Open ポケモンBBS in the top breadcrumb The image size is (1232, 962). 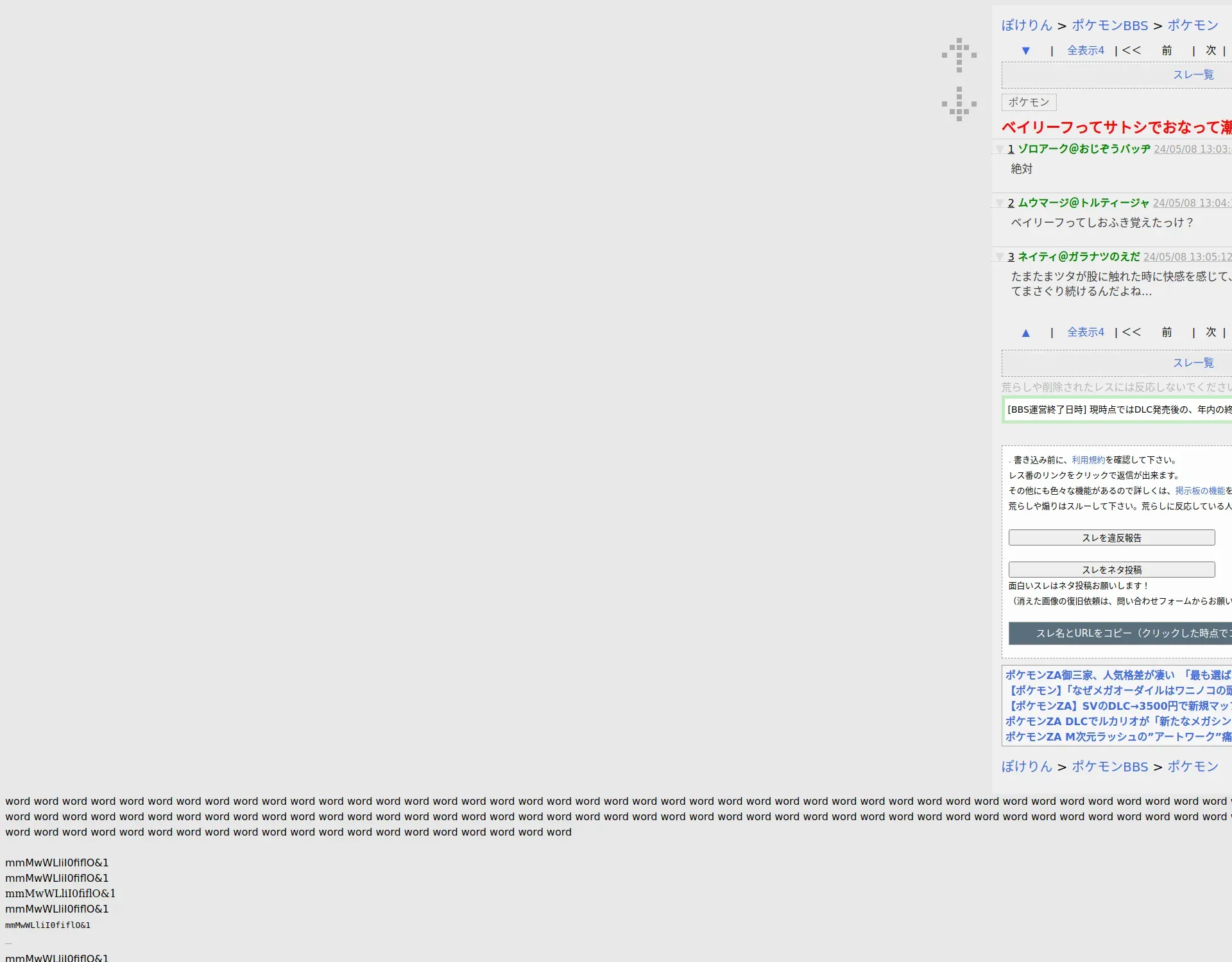pyautogui.click(x=1109, y=26)
